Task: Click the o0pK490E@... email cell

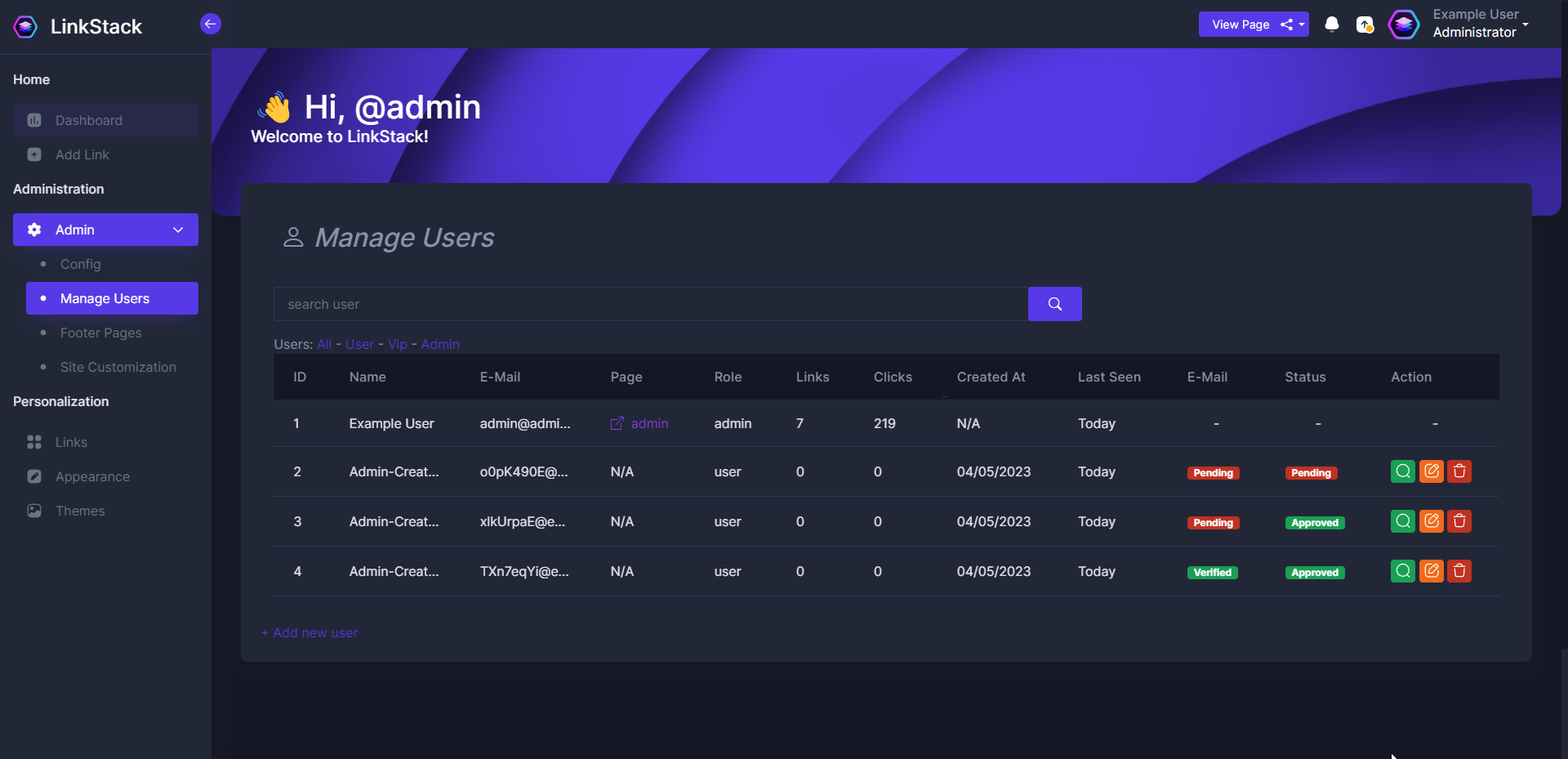Action: pos(524,471)
